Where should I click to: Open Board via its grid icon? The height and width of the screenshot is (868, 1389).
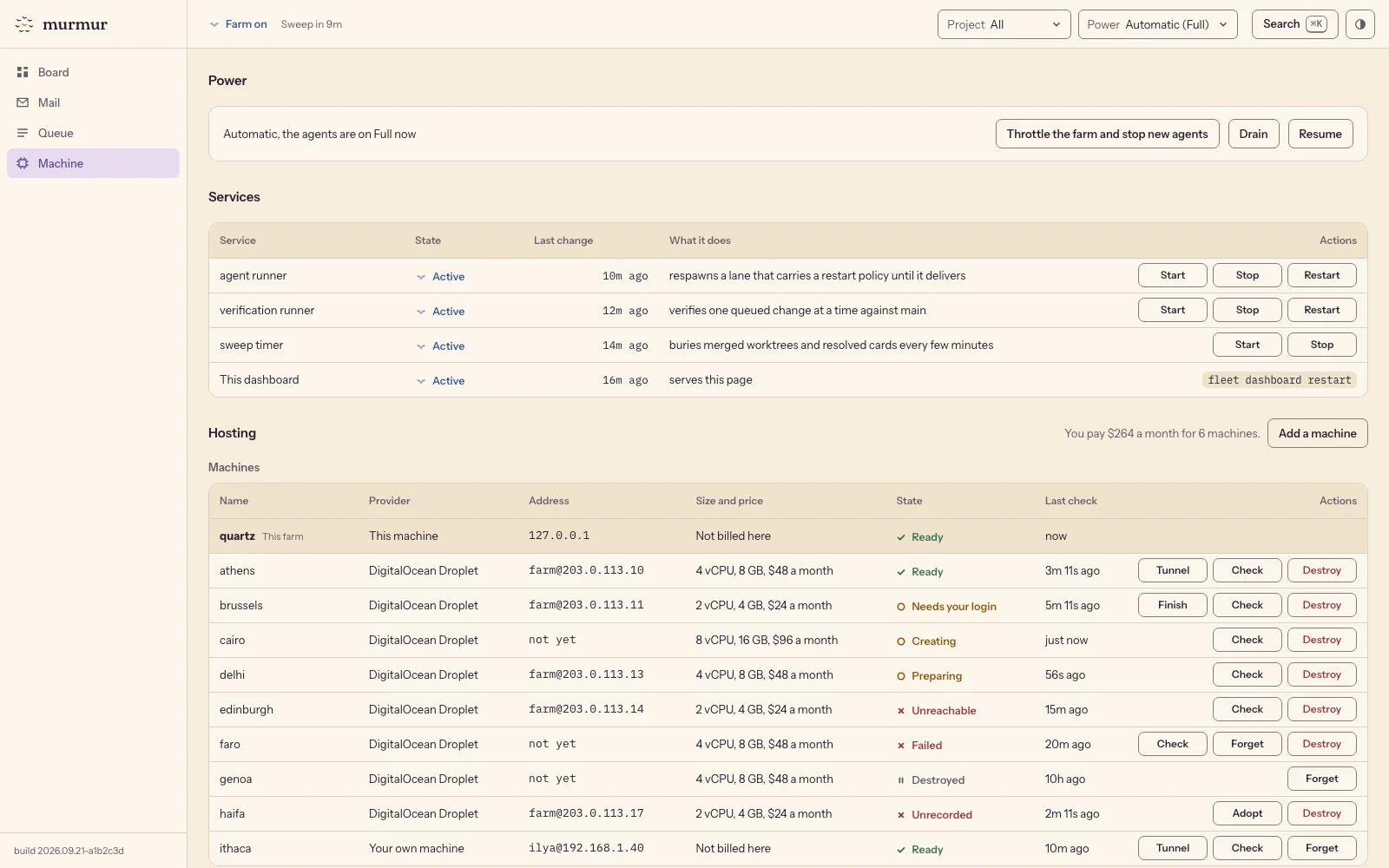pos(23,72)
